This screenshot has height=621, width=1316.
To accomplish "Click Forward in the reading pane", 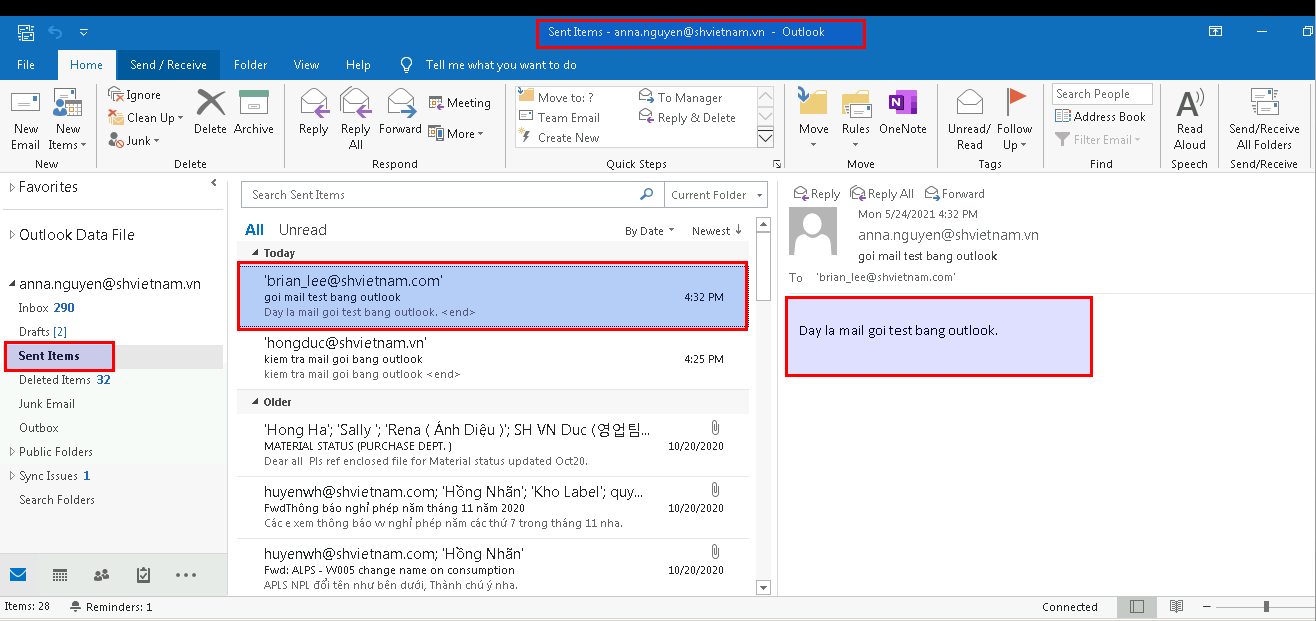I will coord(955,194).
